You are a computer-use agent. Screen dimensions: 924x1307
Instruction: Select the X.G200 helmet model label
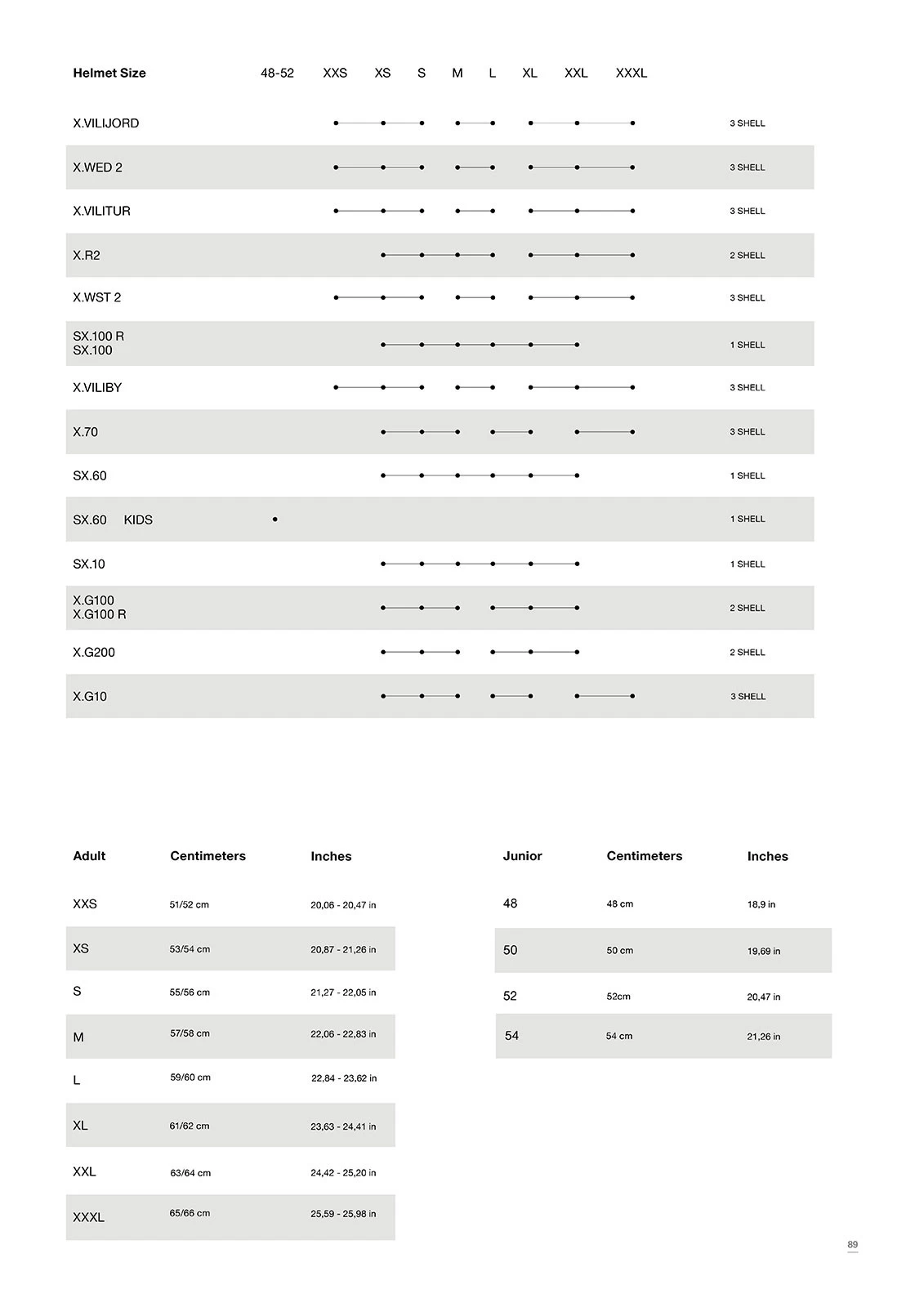coord(94,653)
